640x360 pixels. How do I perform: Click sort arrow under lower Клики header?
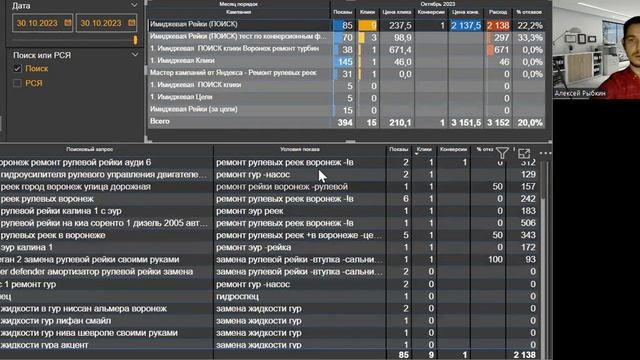(416, 154)
